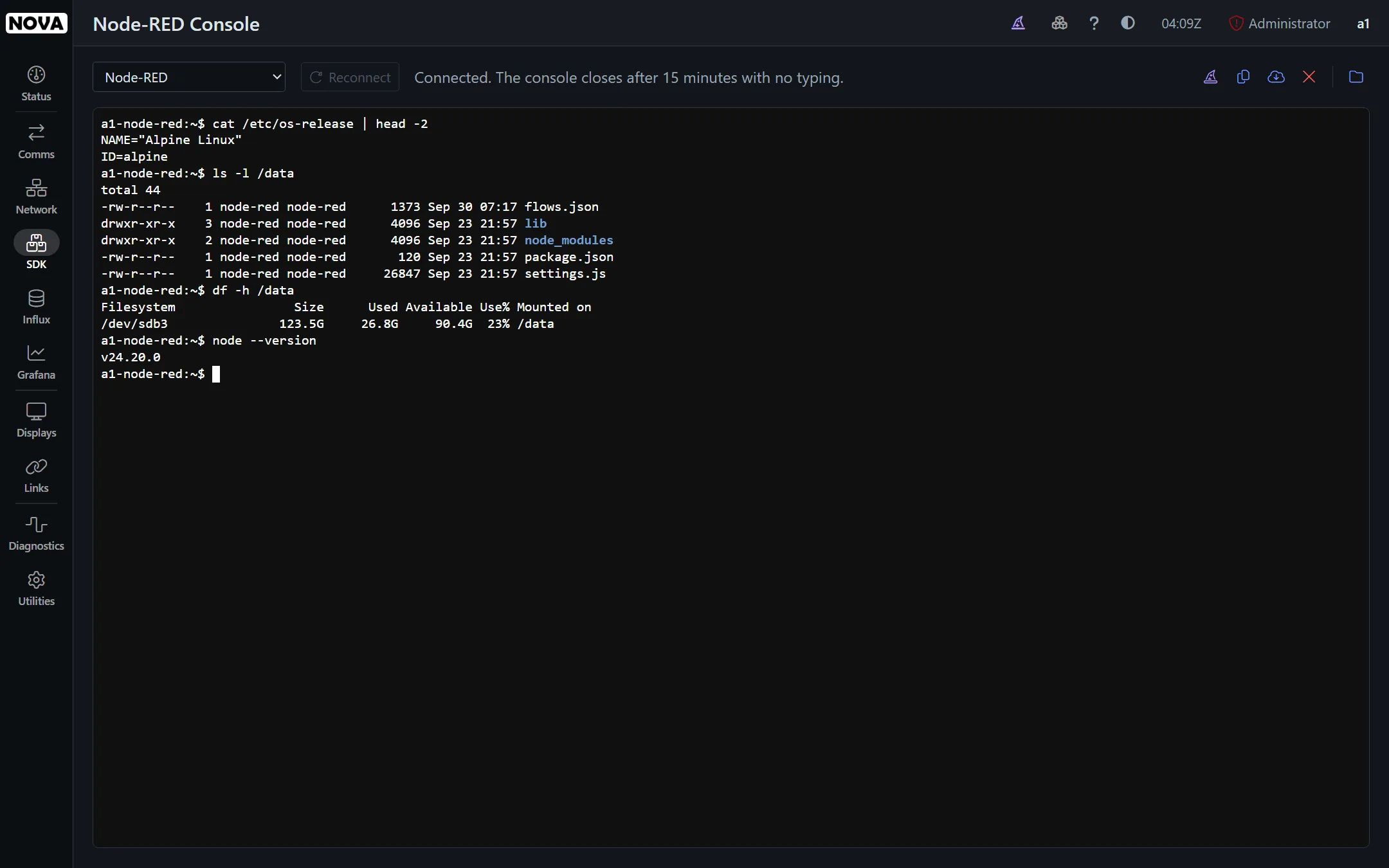Screen dimensions: 1389x868
Task: Click the Administrator user label
Action: pos(1279,23)
